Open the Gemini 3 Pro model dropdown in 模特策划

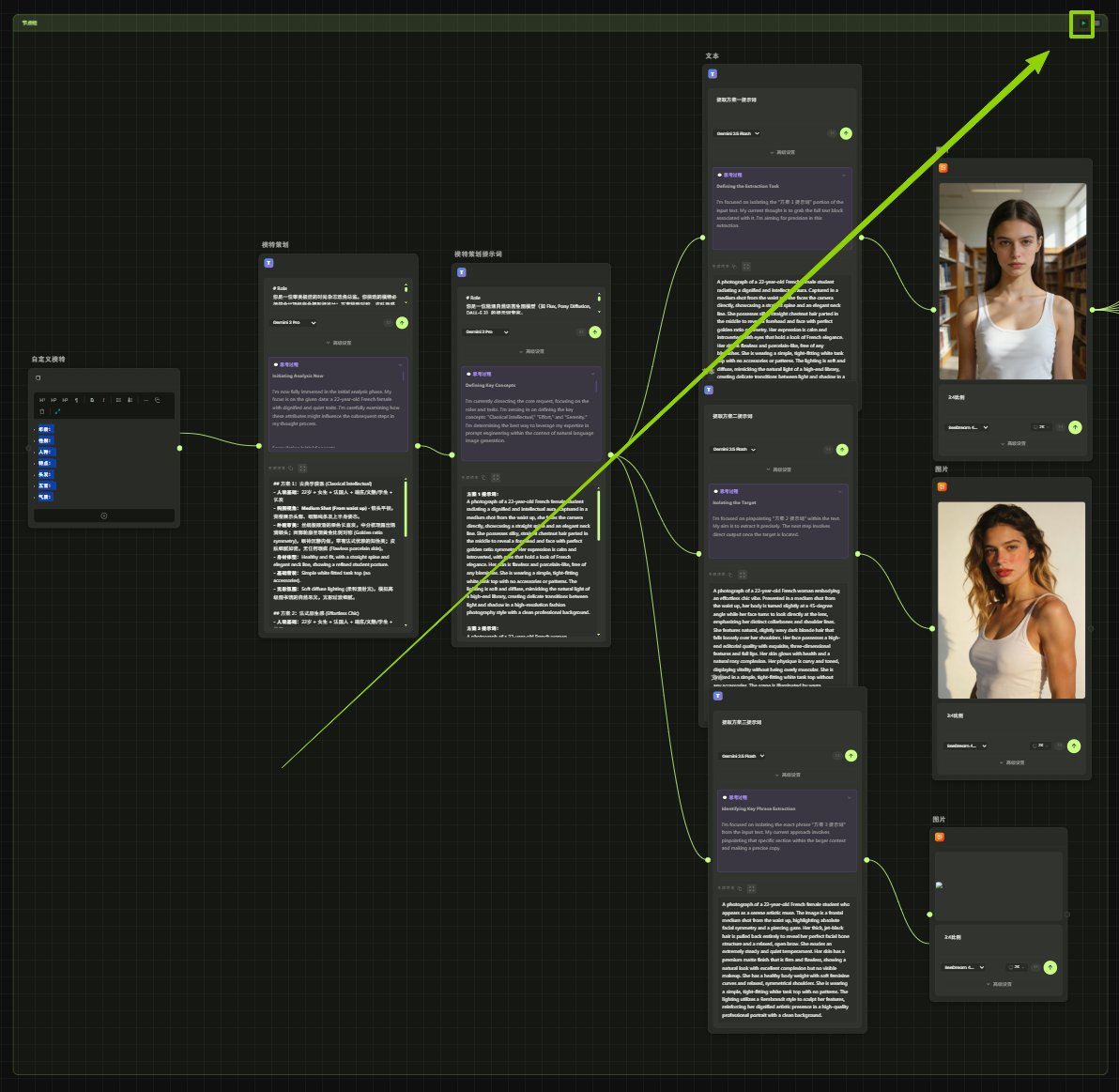click(295, 323)
